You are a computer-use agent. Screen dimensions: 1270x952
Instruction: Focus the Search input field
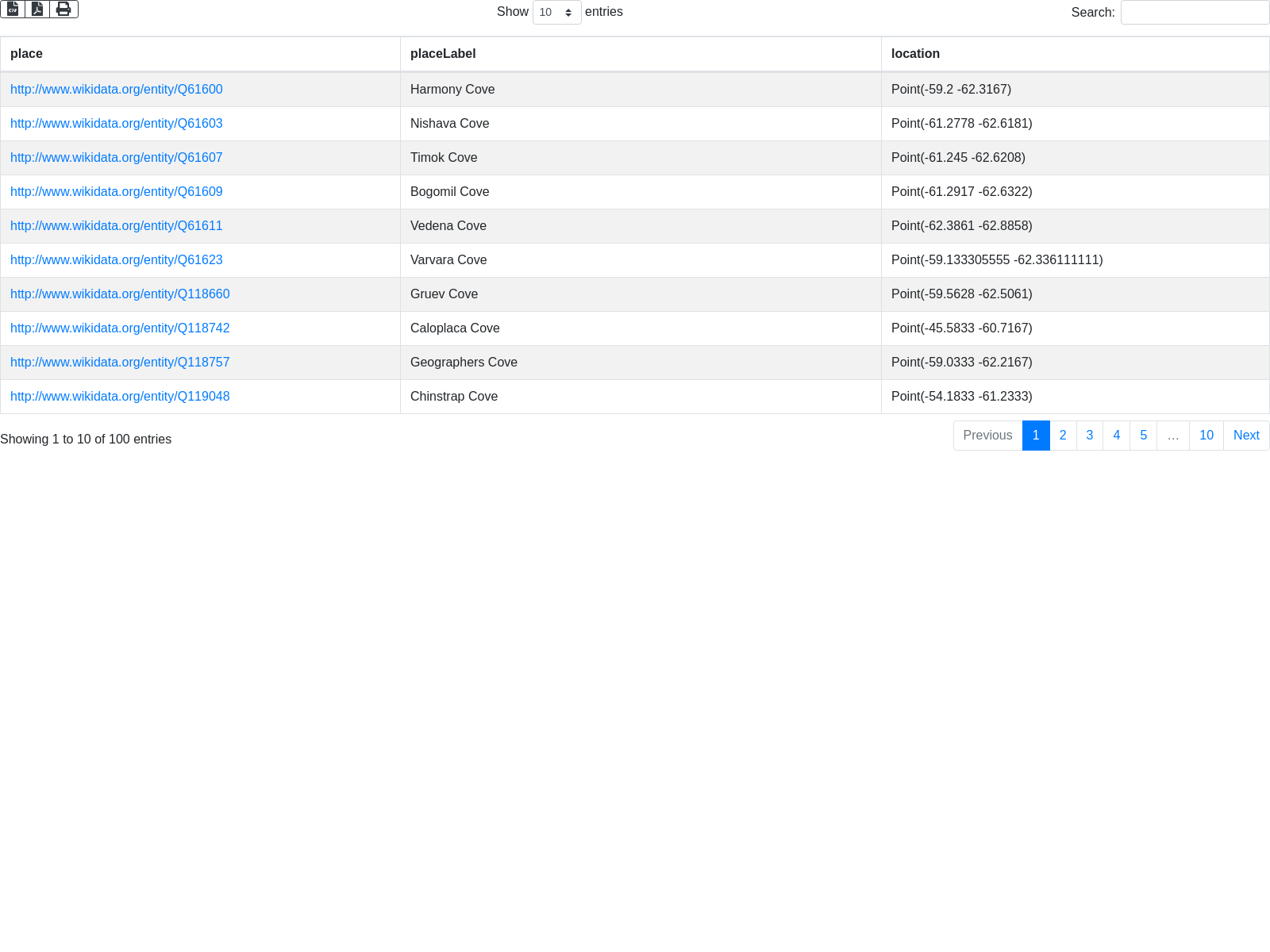coord(1195,12)
